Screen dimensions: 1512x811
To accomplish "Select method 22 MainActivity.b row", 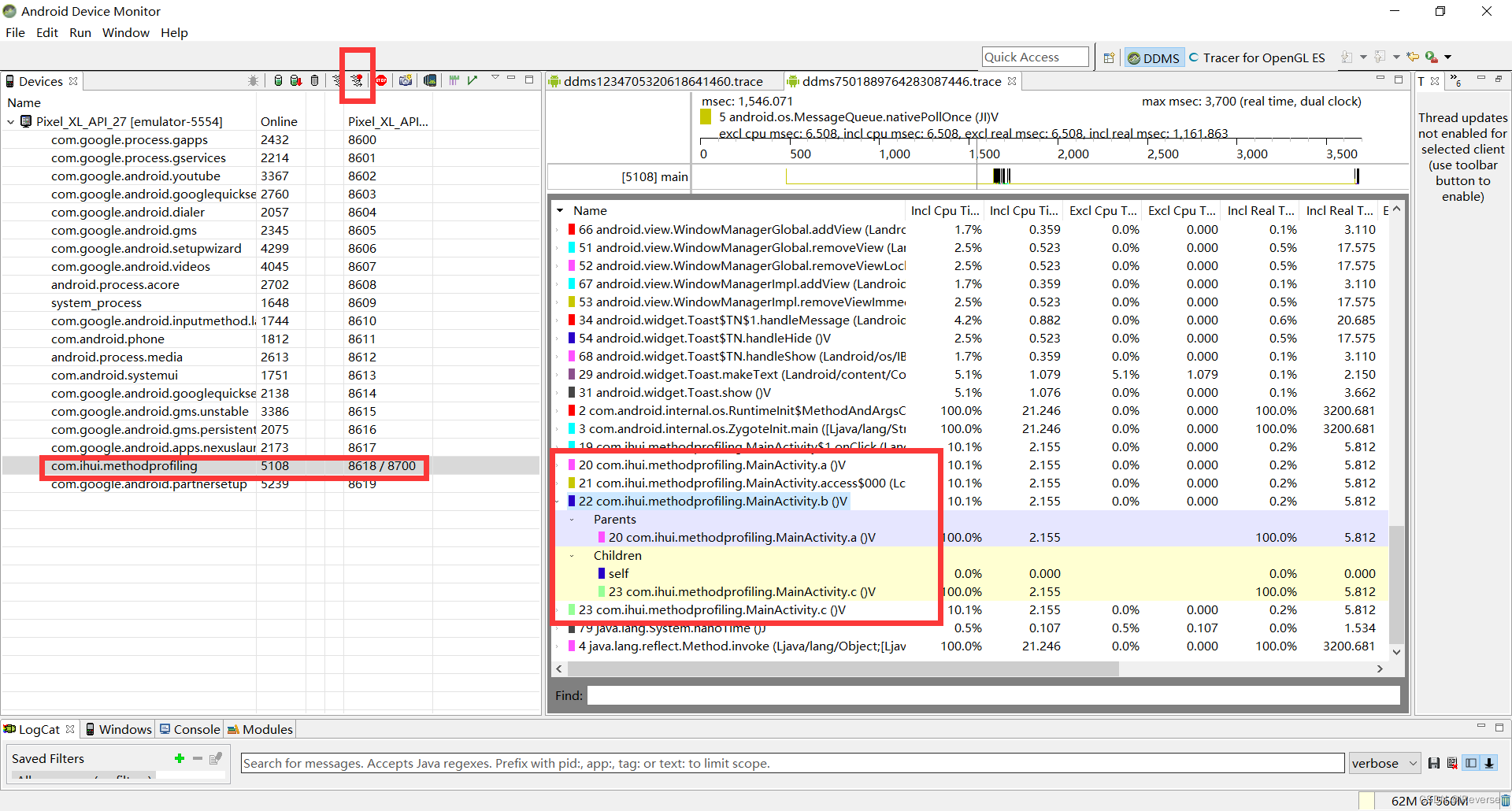I will pyautogui.click(x=970, y=502).
